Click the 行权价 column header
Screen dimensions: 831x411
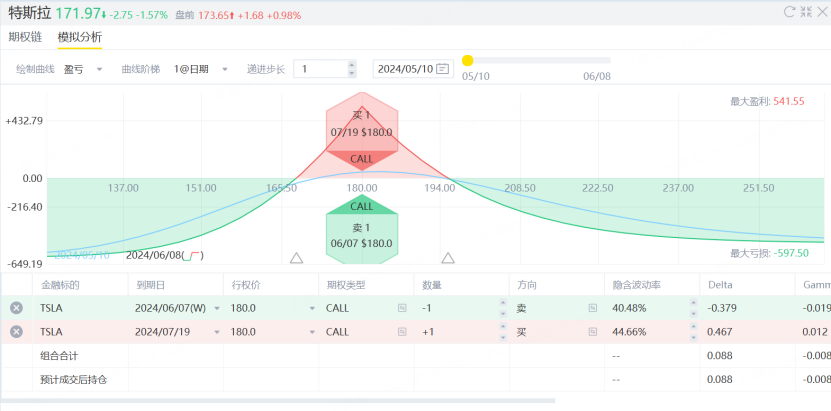[245, 285]
